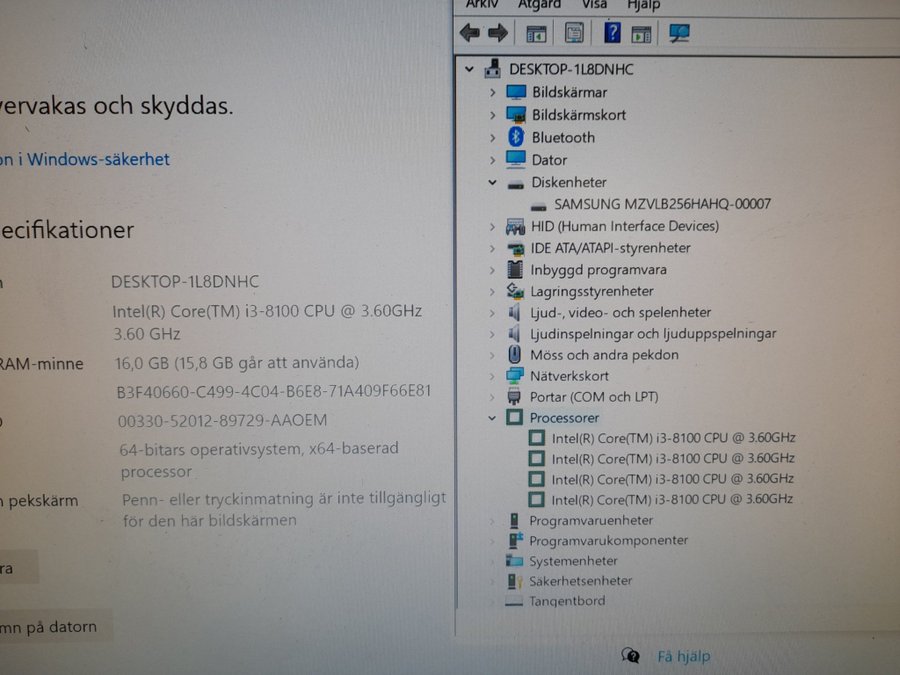
Task: Click the Möss och andra pekdon mouse icon
Action: click(515, 355)
